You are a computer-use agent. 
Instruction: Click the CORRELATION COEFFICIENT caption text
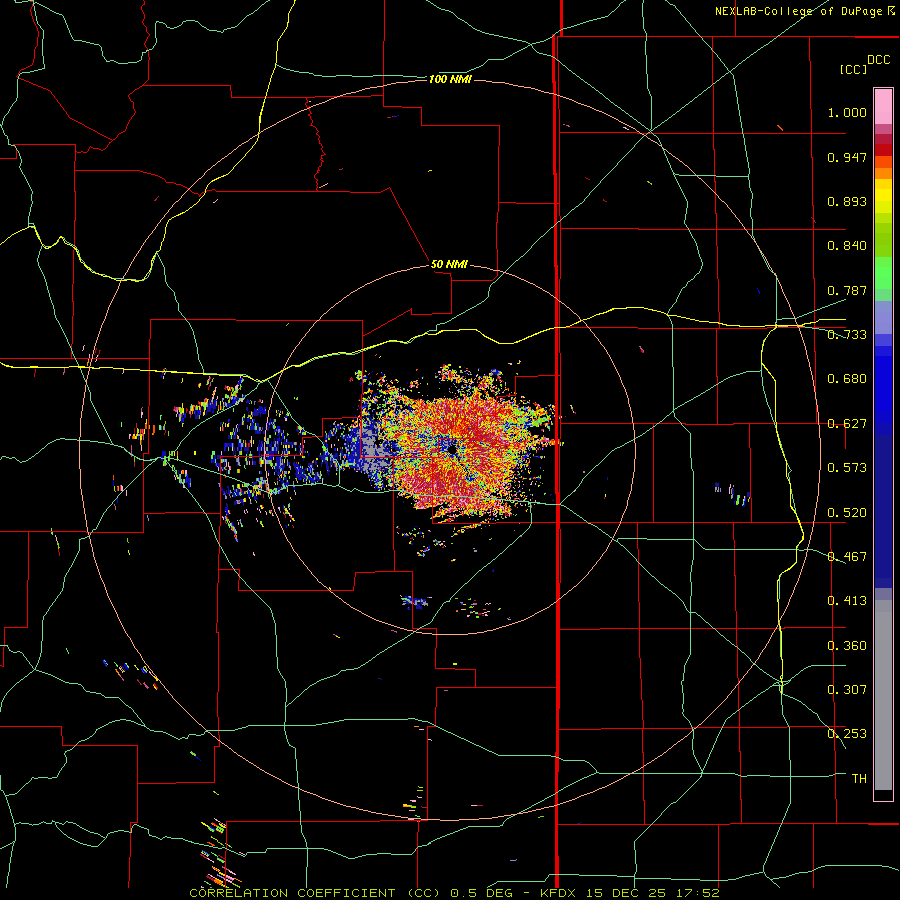[292, 893]
